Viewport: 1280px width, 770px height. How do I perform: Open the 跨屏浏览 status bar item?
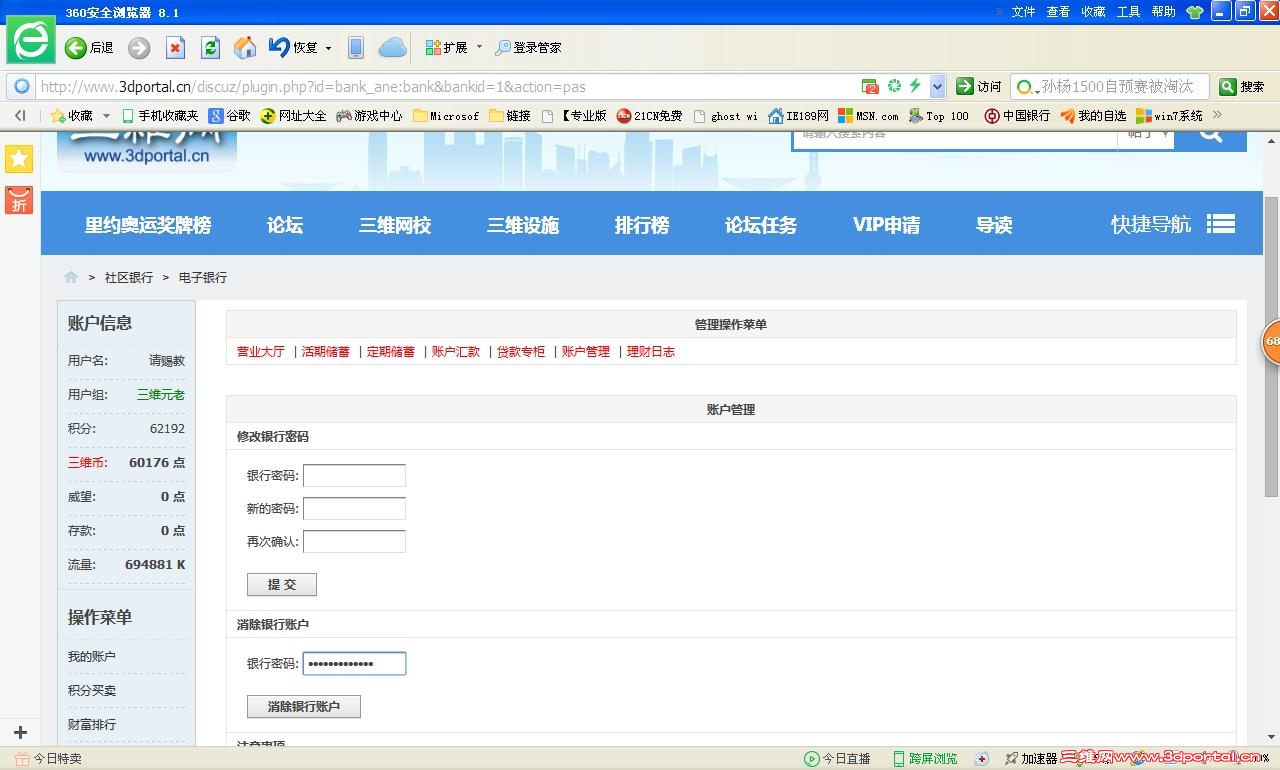pos(924,759)
